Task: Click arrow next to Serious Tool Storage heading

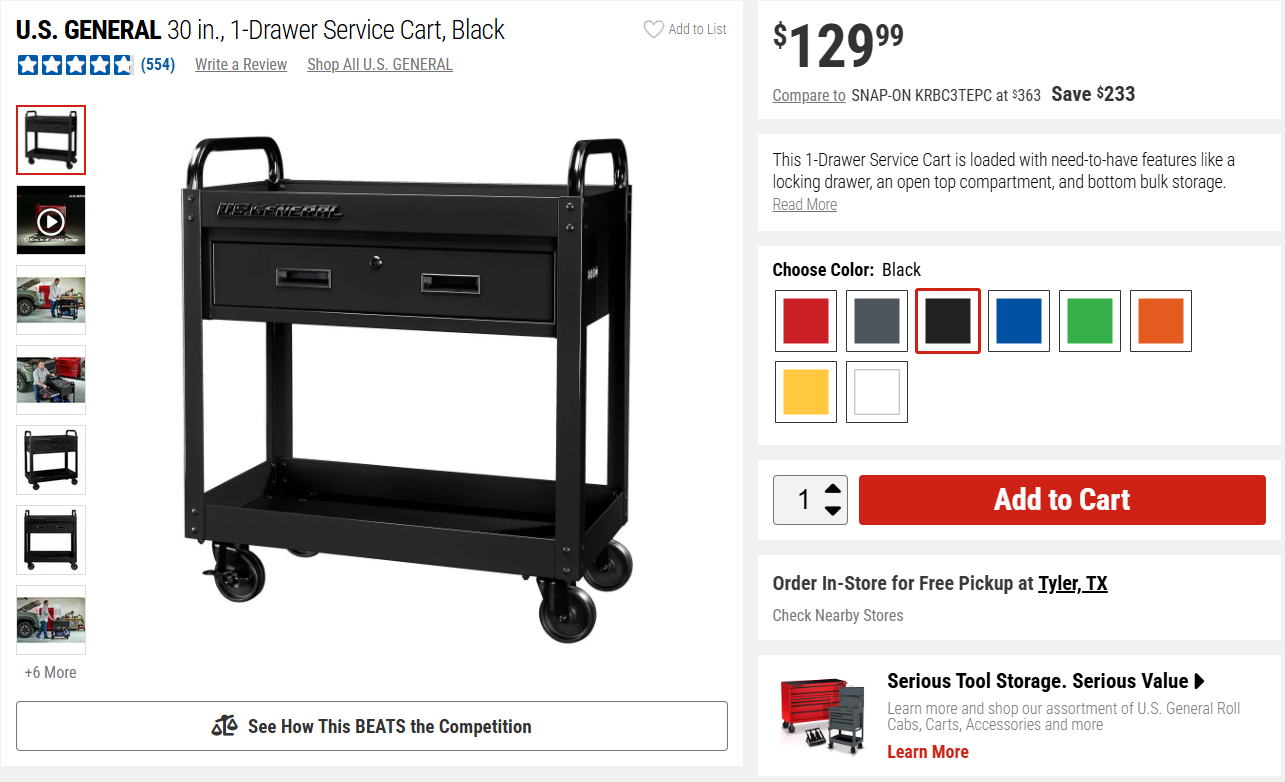Action: coord(1200,681)
